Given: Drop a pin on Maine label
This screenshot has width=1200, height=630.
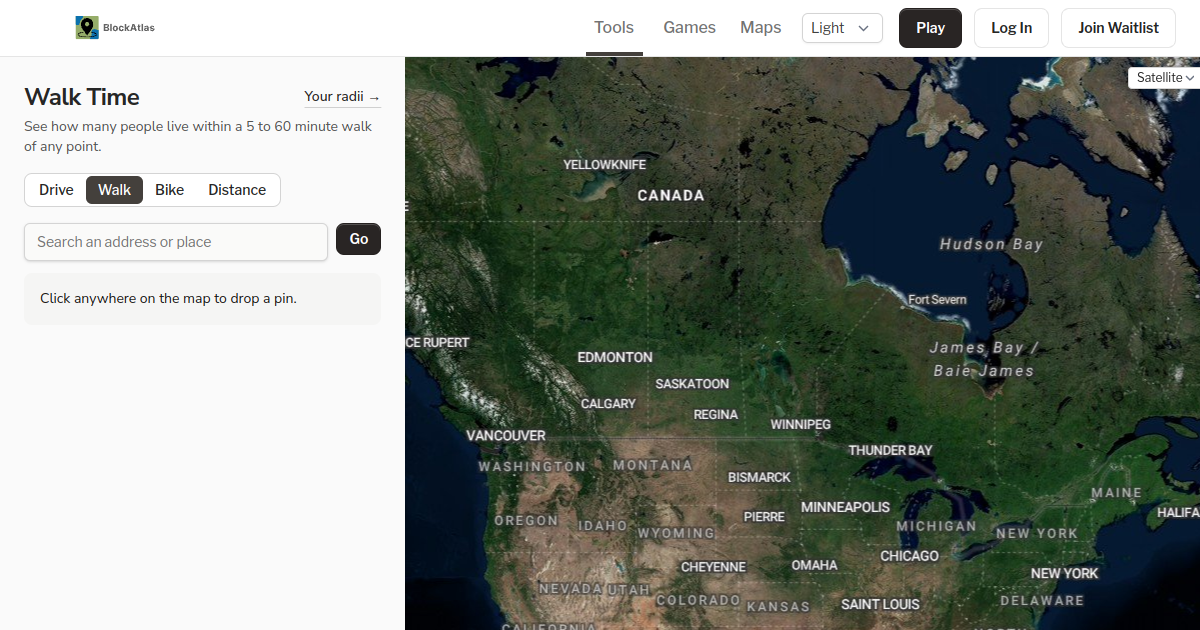Looking at the screenshot, I should tap(1116, 493).
